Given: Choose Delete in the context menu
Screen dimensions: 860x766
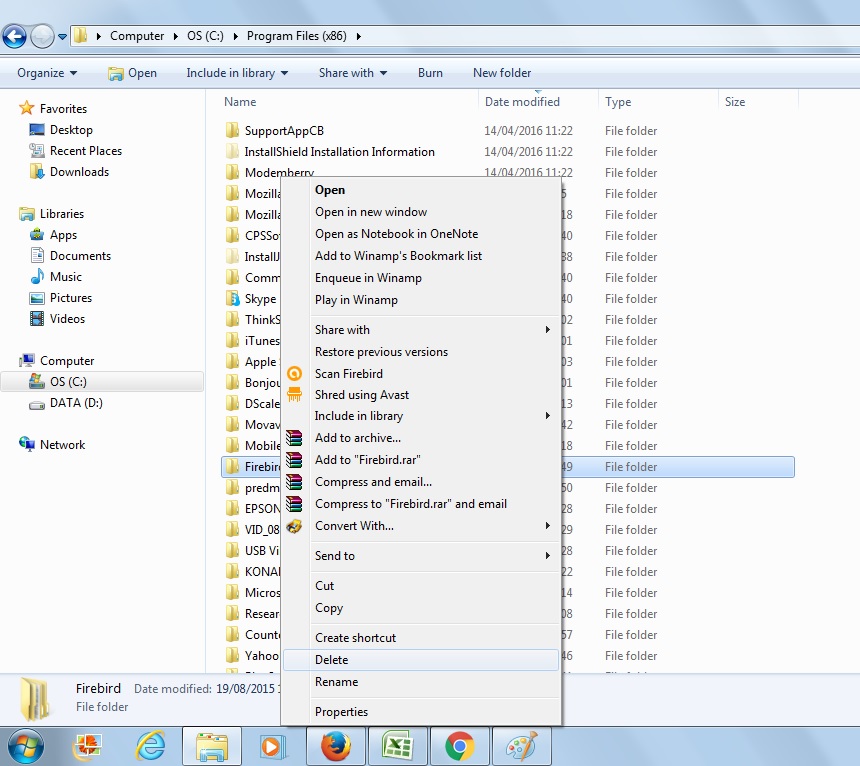Looking at the screenshot, I should point(421,660).
